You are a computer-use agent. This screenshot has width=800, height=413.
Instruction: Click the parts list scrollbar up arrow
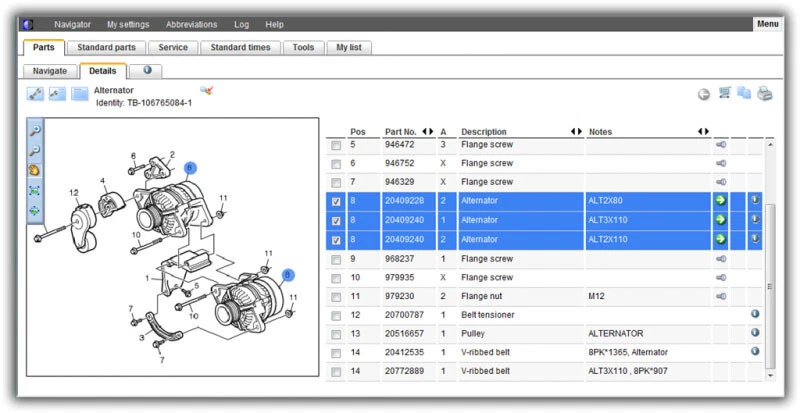[770, 145]
